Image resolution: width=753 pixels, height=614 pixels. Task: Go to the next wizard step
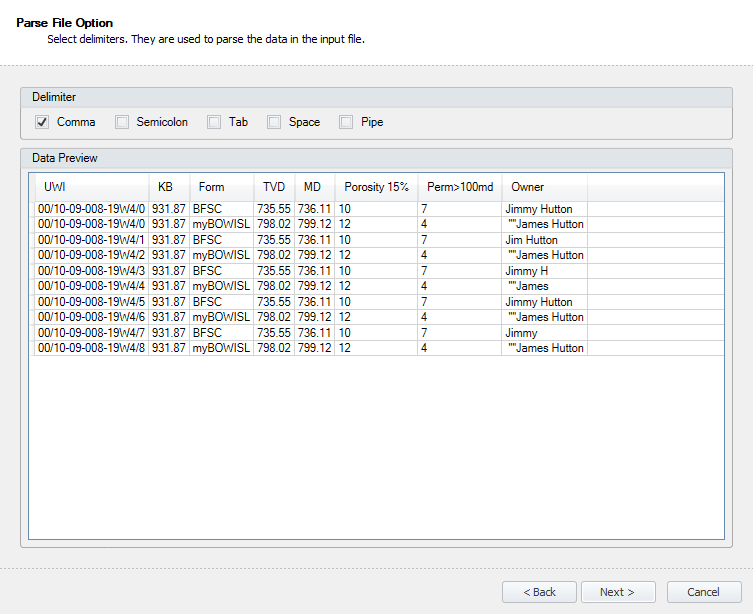(x=618, y=592)
